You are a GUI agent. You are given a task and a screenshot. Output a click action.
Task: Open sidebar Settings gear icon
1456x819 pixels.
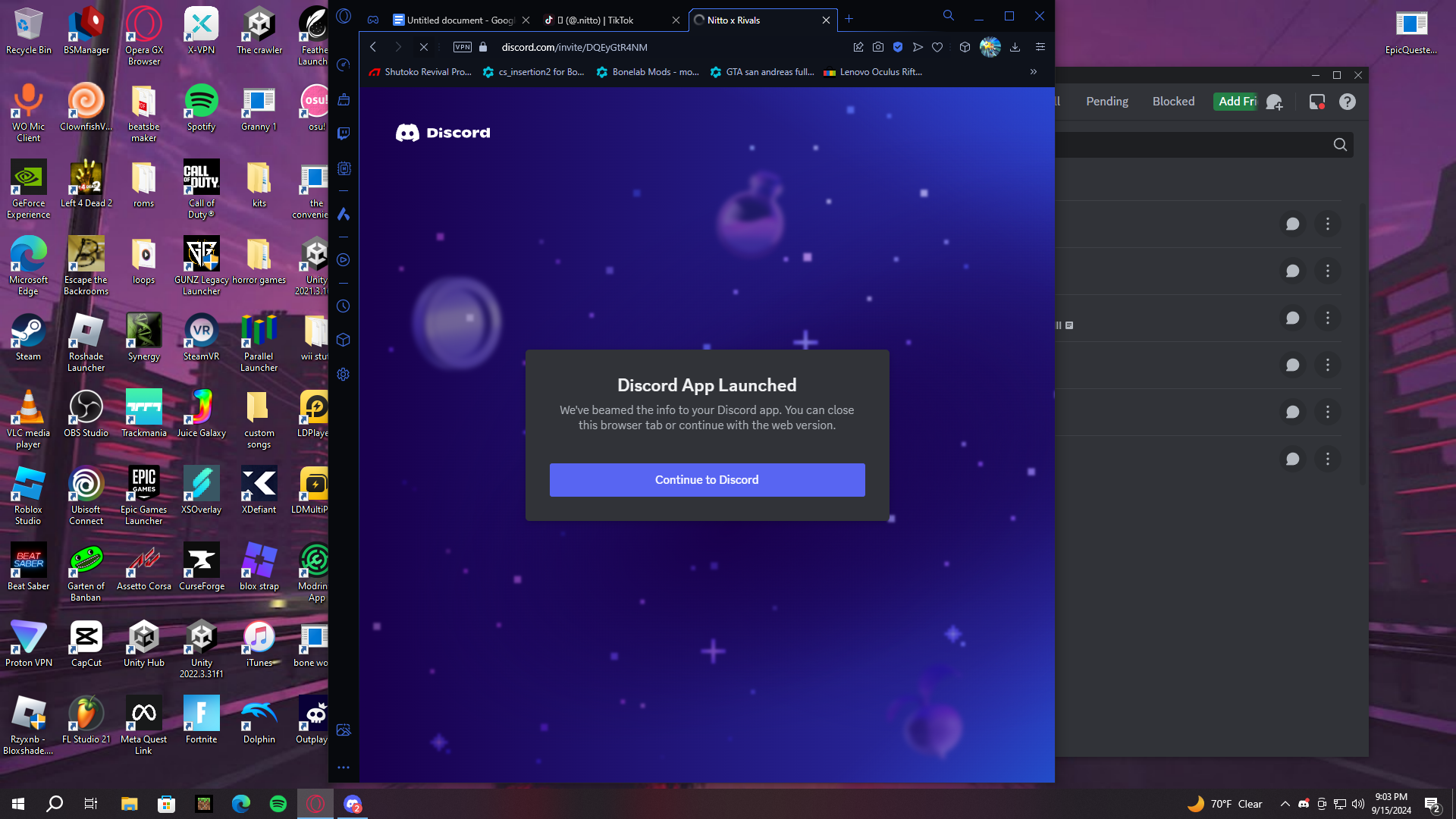[344, 375]
